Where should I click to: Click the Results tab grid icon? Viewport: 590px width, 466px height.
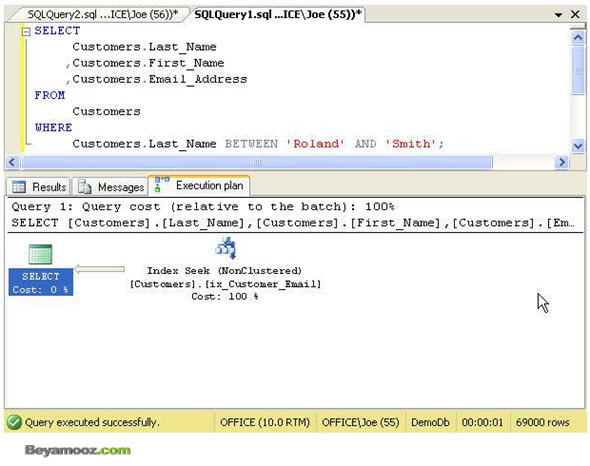pos(19,187)
